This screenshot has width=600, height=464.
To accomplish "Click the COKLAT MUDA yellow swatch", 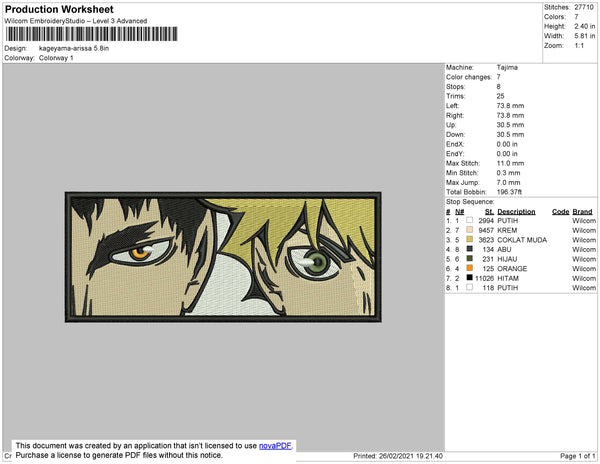I will [x=470, y=239].
